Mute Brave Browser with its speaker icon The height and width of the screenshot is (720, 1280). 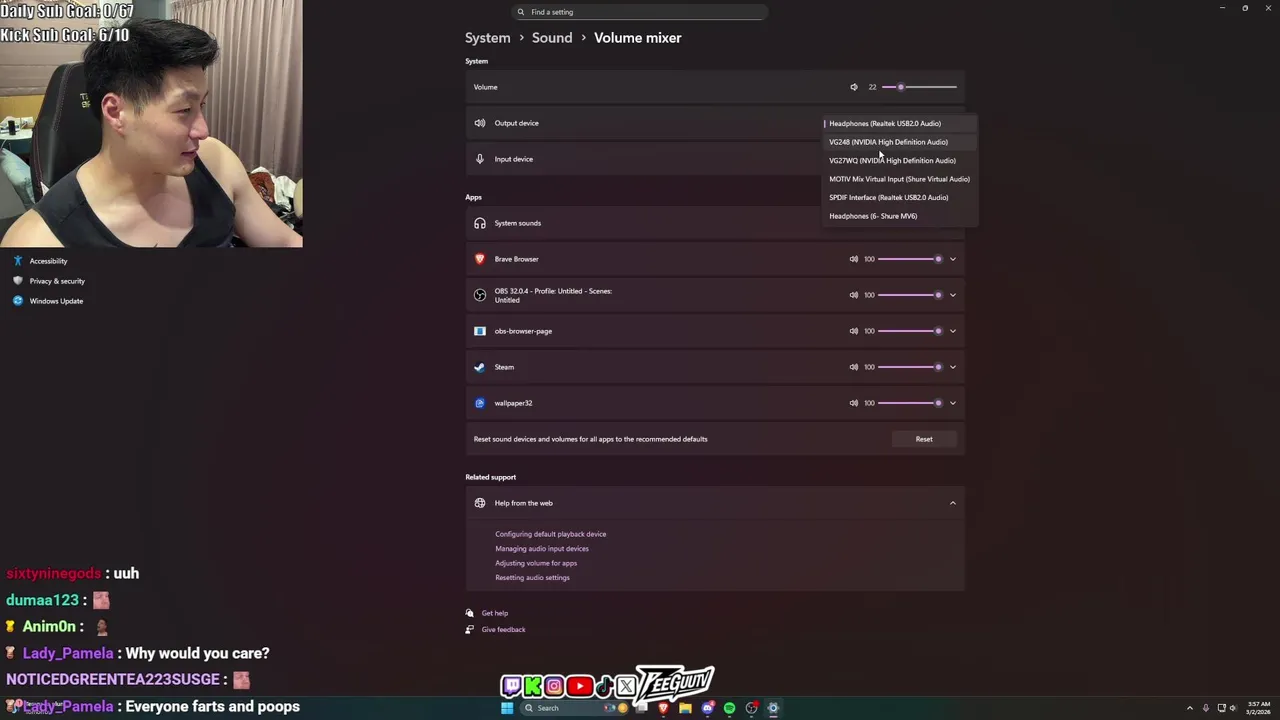(854, 259)
